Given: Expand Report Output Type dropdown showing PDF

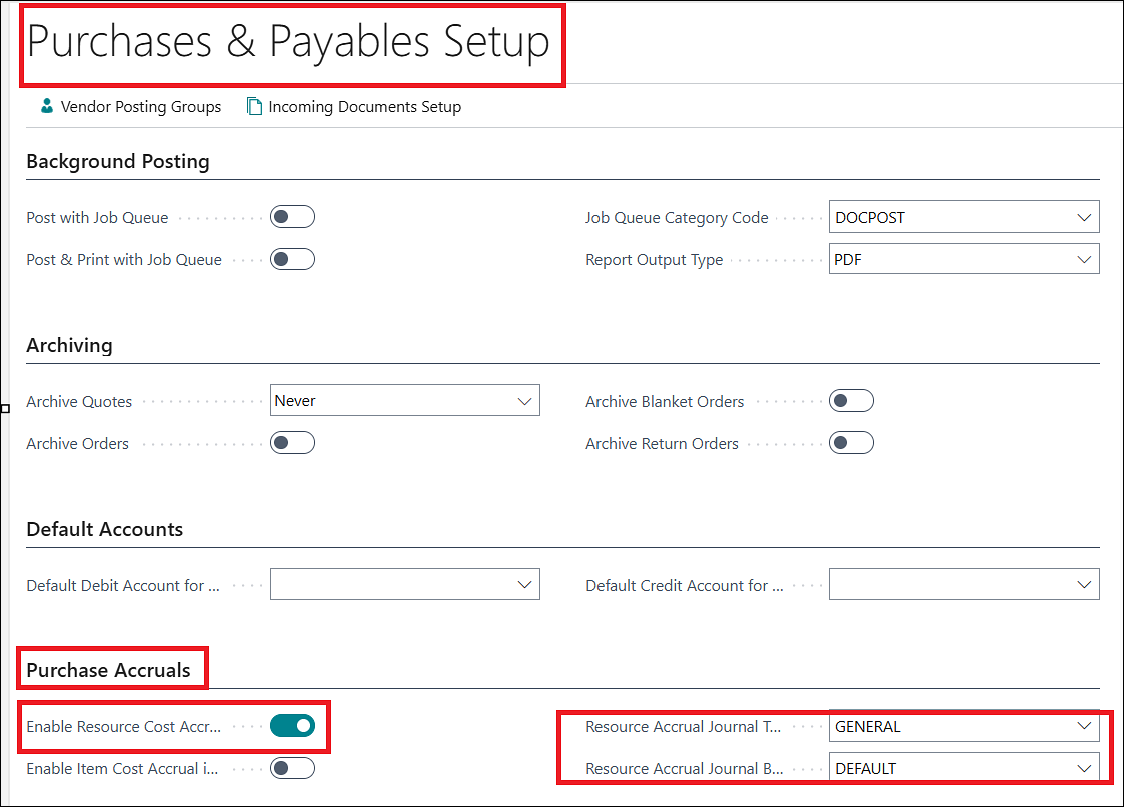Looking at the screenshot, I should click(964, 259).
